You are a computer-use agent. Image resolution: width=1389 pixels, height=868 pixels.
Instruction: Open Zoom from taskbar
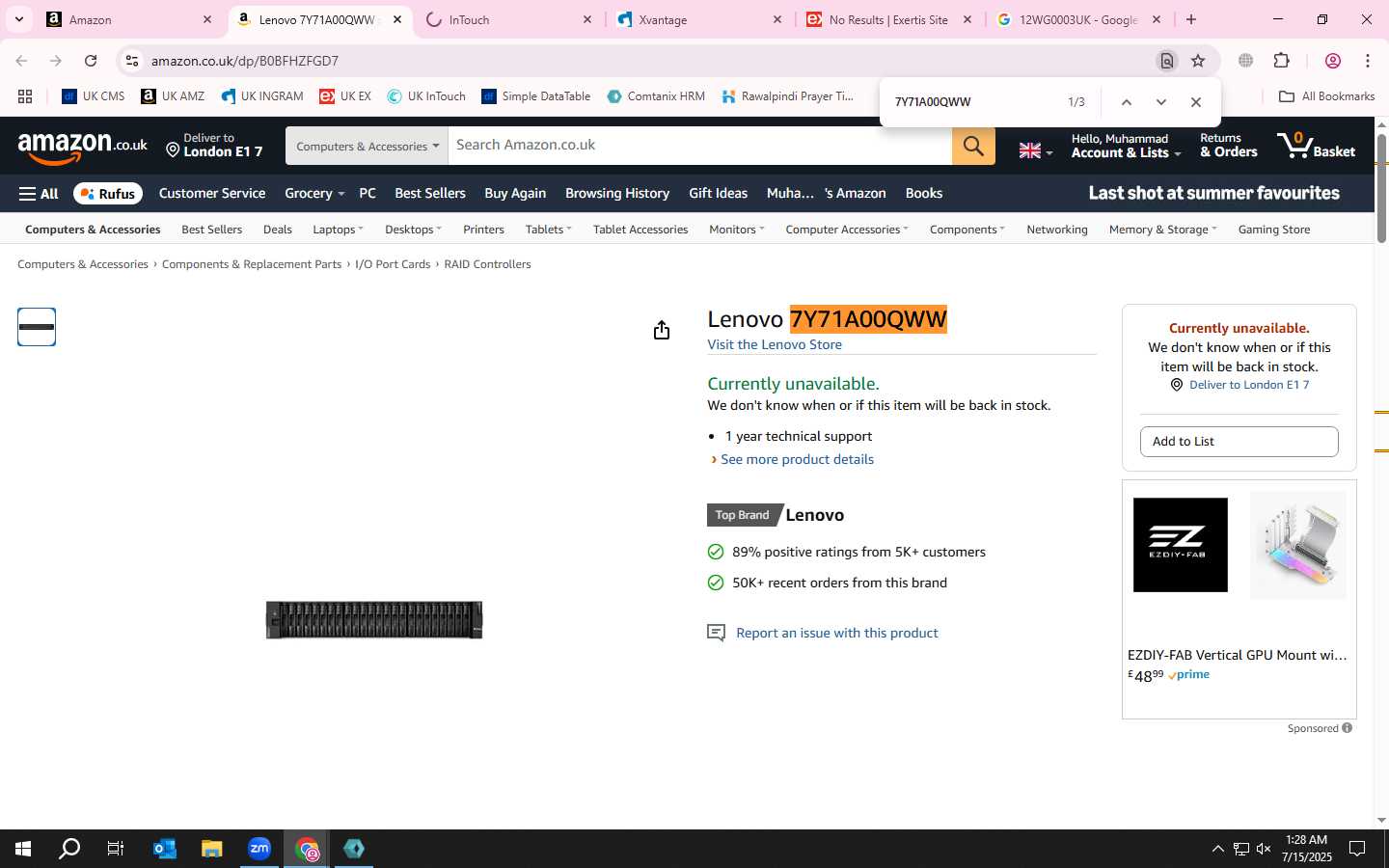tap(259, 849)
